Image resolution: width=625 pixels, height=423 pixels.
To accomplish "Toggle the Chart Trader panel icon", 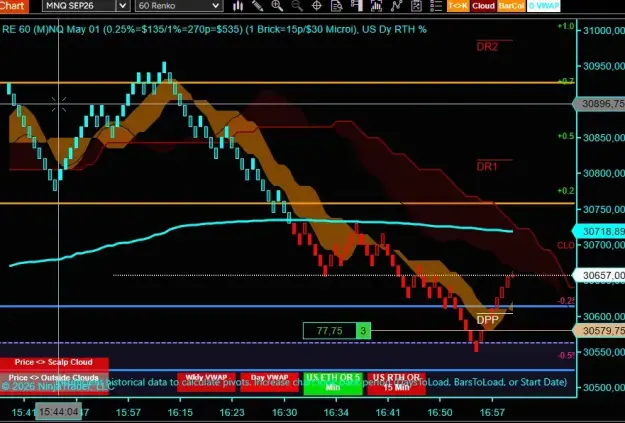I will point(356,6).
